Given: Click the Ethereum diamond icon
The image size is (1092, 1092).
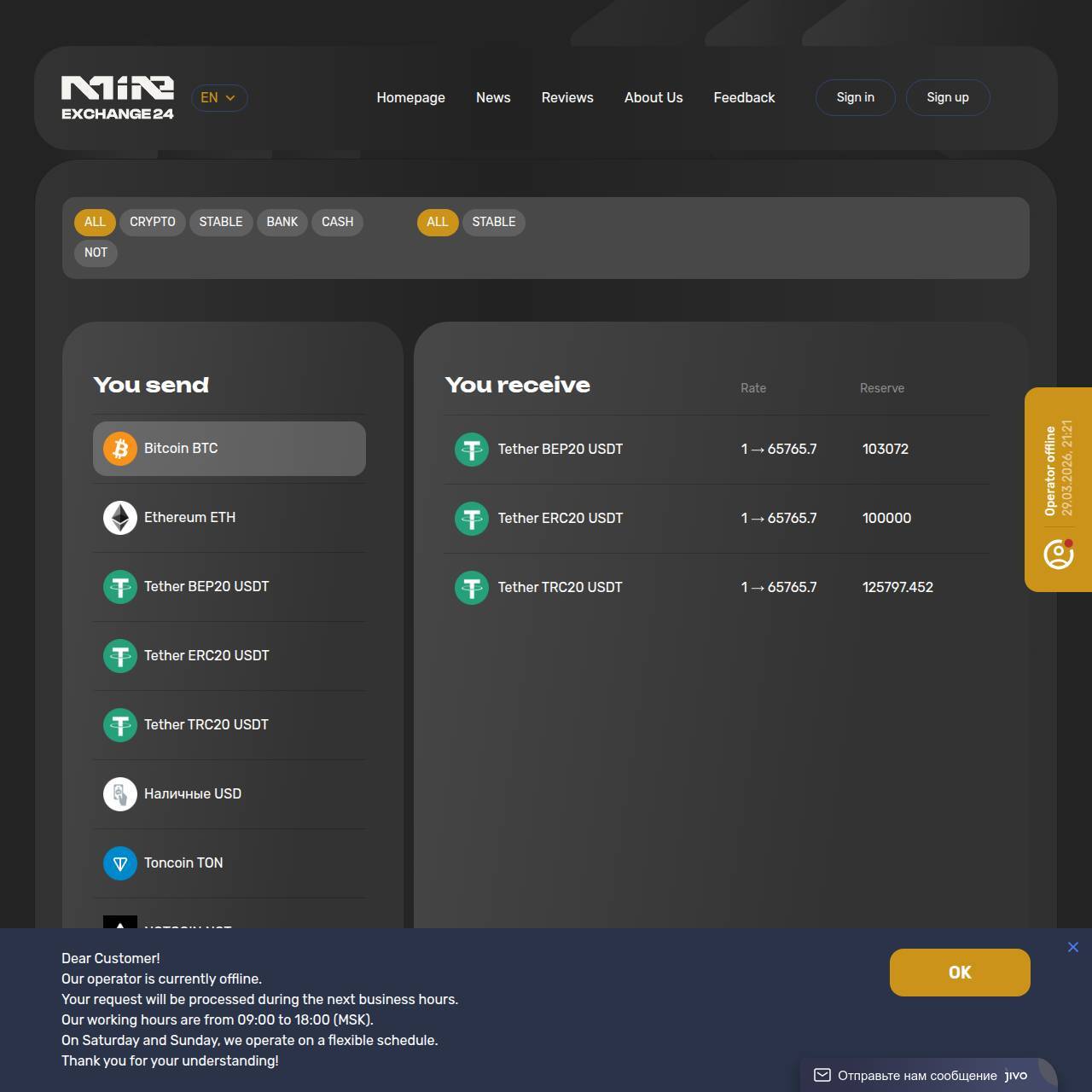Looking at the screenshot, I should point(120,518).
